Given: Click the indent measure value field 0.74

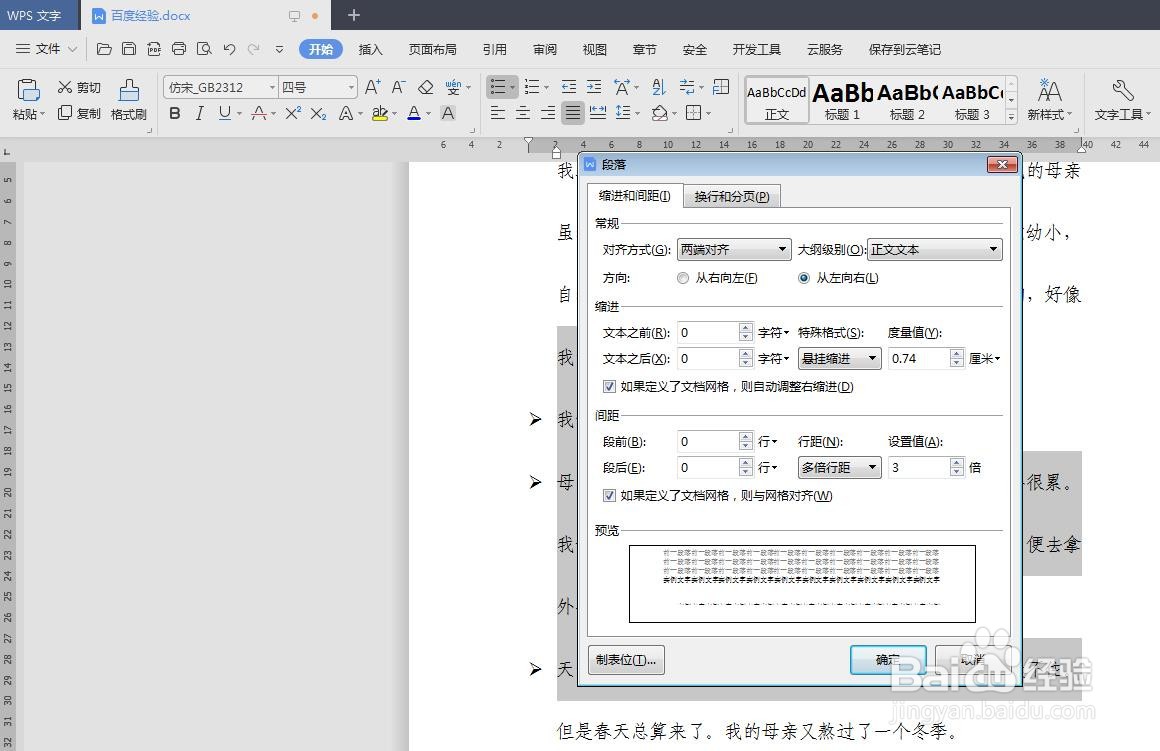Looking at the screenshot, I should [x=918, y=359].
